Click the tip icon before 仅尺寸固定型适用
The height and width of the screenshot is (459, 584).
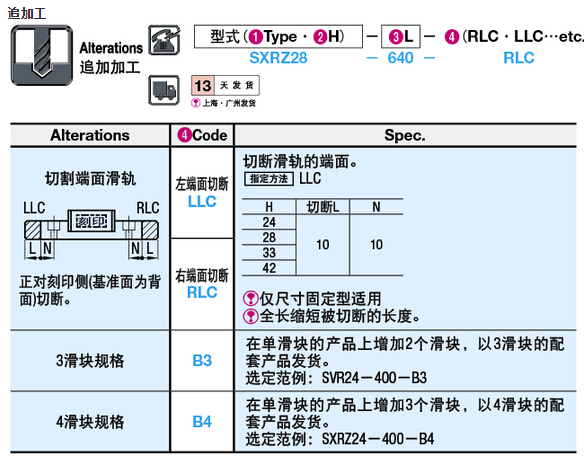tap(251, 298)
